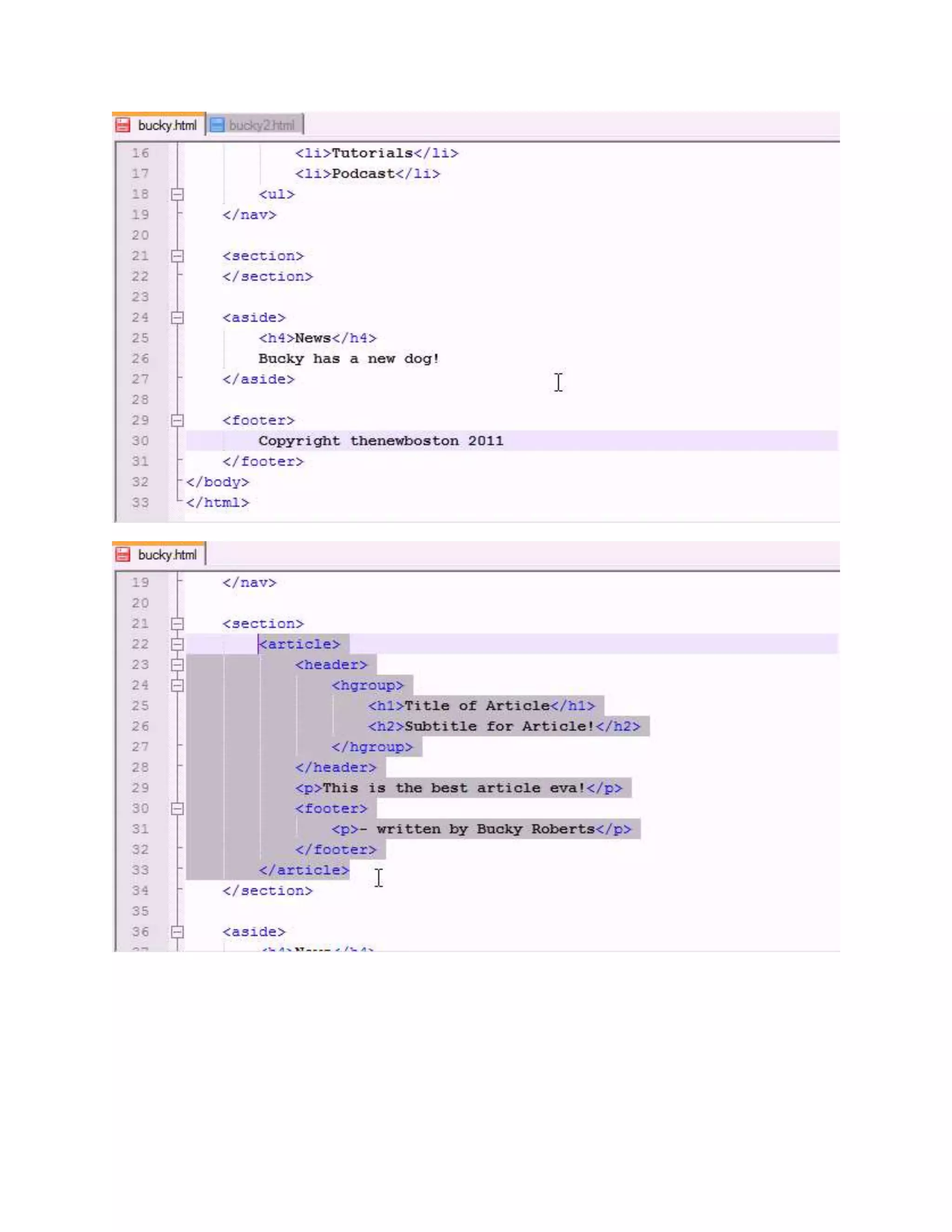The height and width of the screenshot is (1232, 952).
Task: Click the 'Title of Article' h1 line
Action: click(482, 706)
